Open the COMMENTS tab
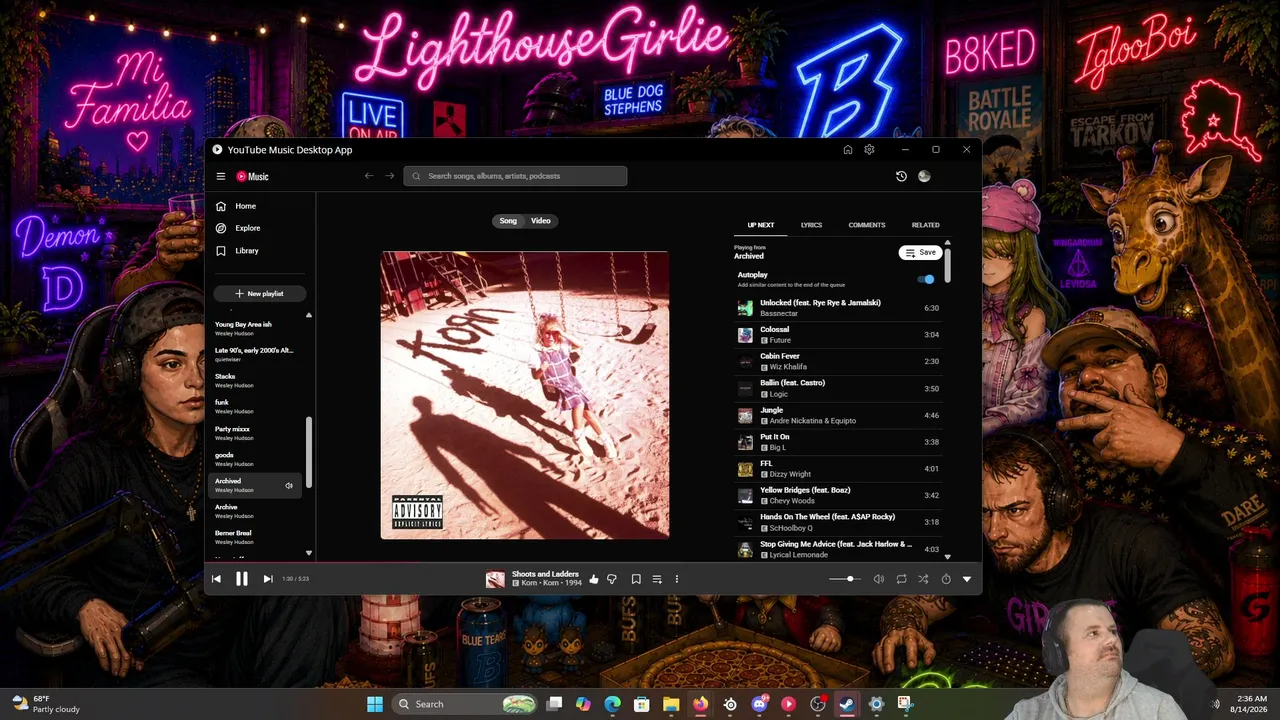1280x720 pixels. click(x=867, y=225)
